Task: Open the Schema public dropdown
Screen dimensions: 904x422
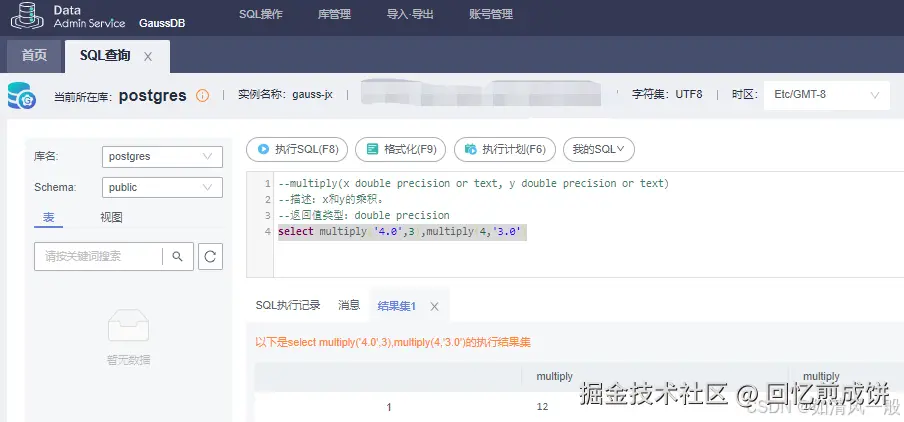Action: (162, 187)
